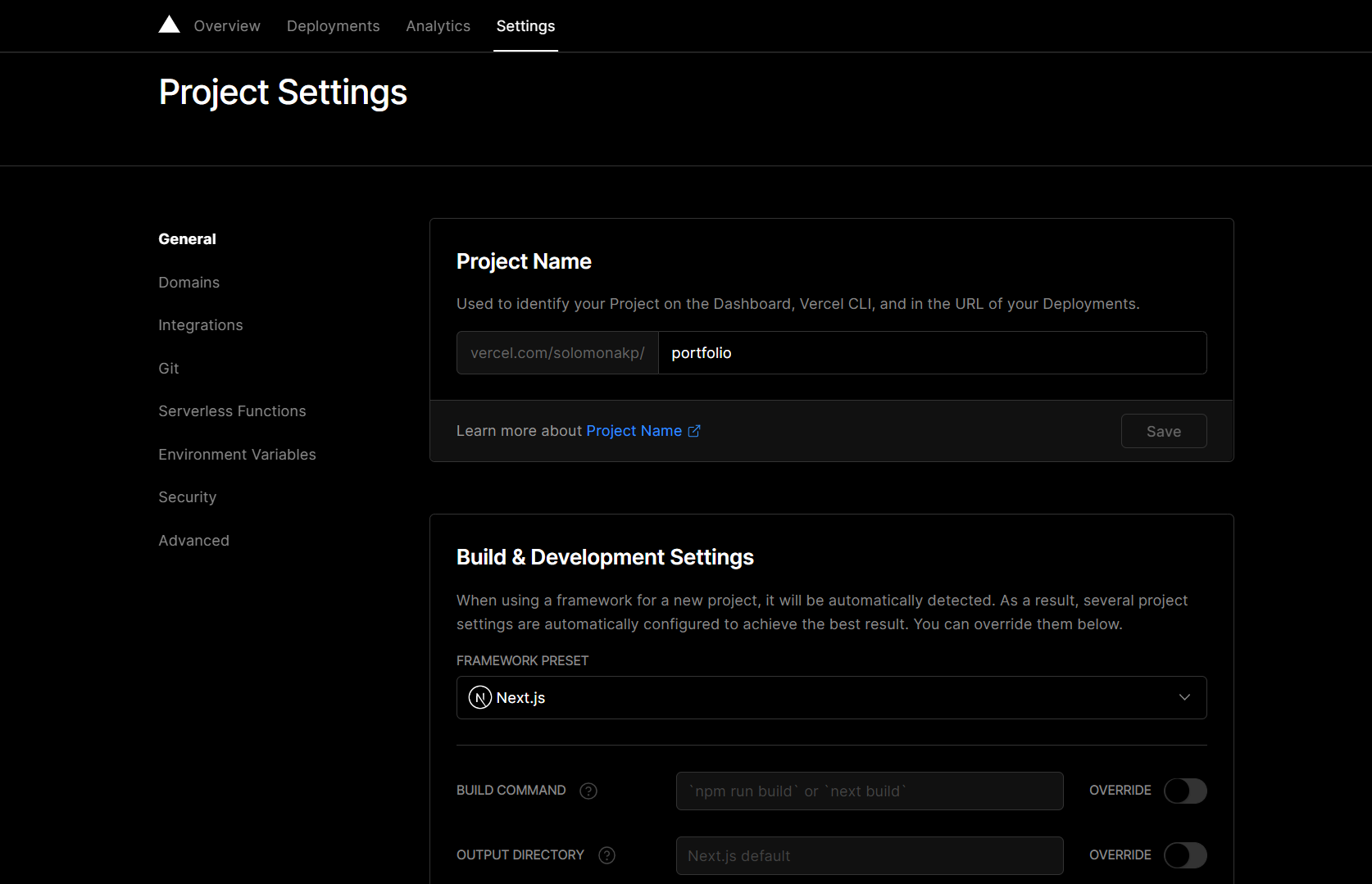Click the Build Command input field

(869, 791)
